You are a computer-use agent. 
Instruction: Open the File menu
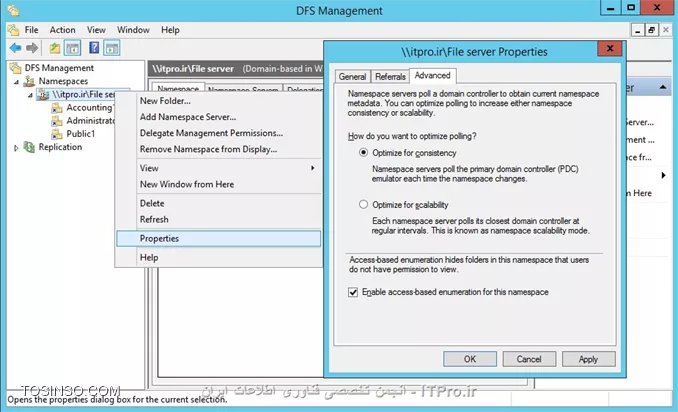pyautogui.click(x=31, y=30)
